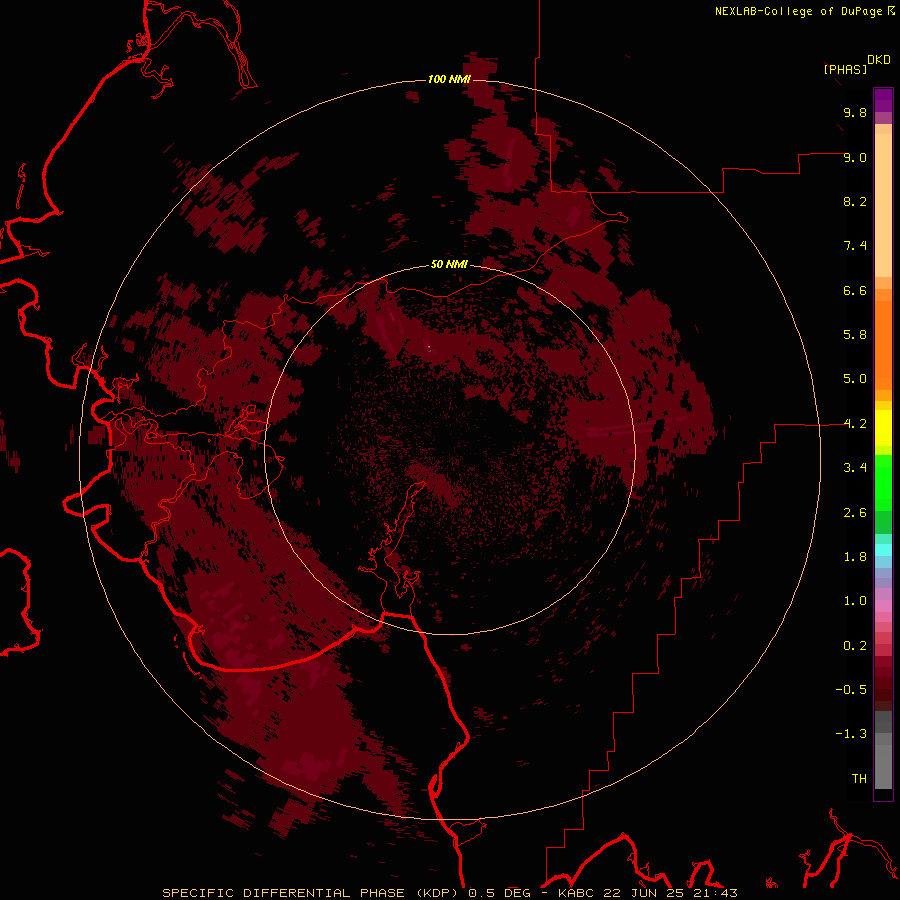The image size is (900, 900).
Task: Click the 3.4 legend value
Action: point(855,468)
